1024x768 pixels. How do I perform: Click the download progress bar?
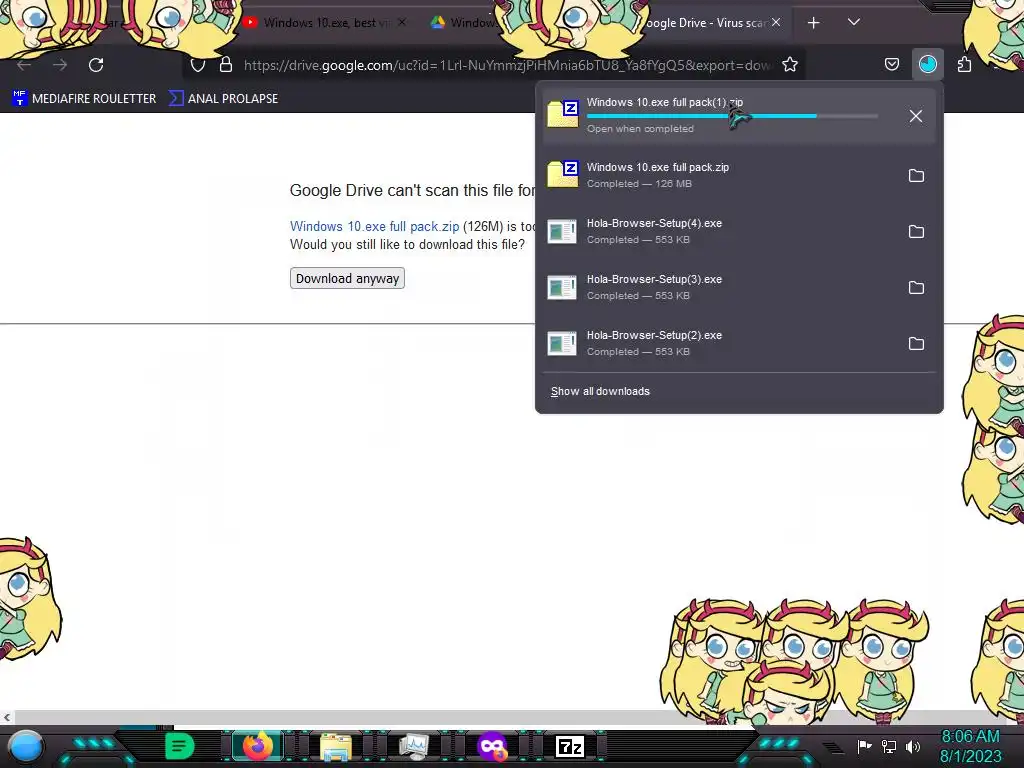pyautogui.click(x=732, y=116)
